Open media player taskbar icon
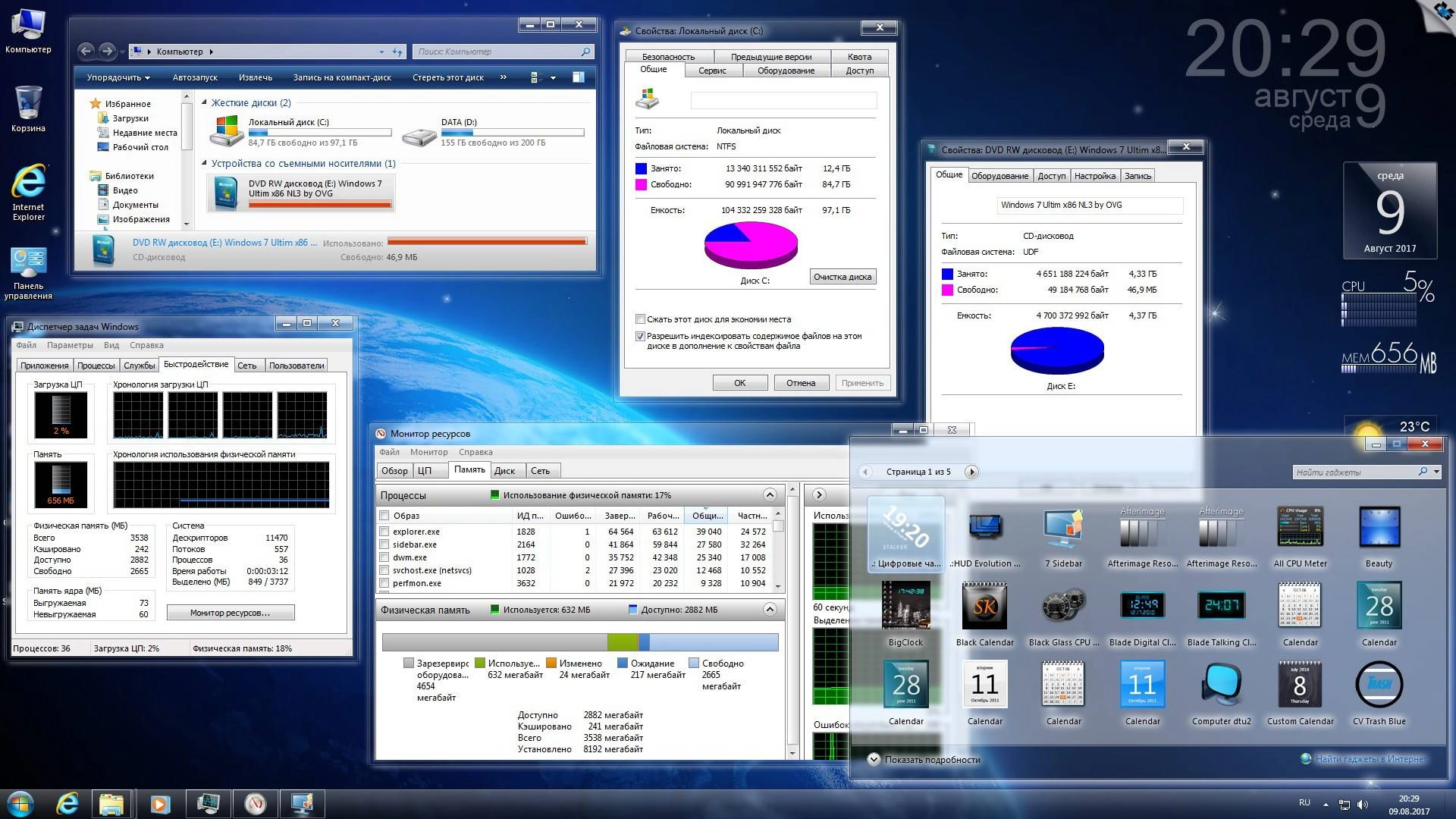The image size is (1456, 819). point(159,803)
